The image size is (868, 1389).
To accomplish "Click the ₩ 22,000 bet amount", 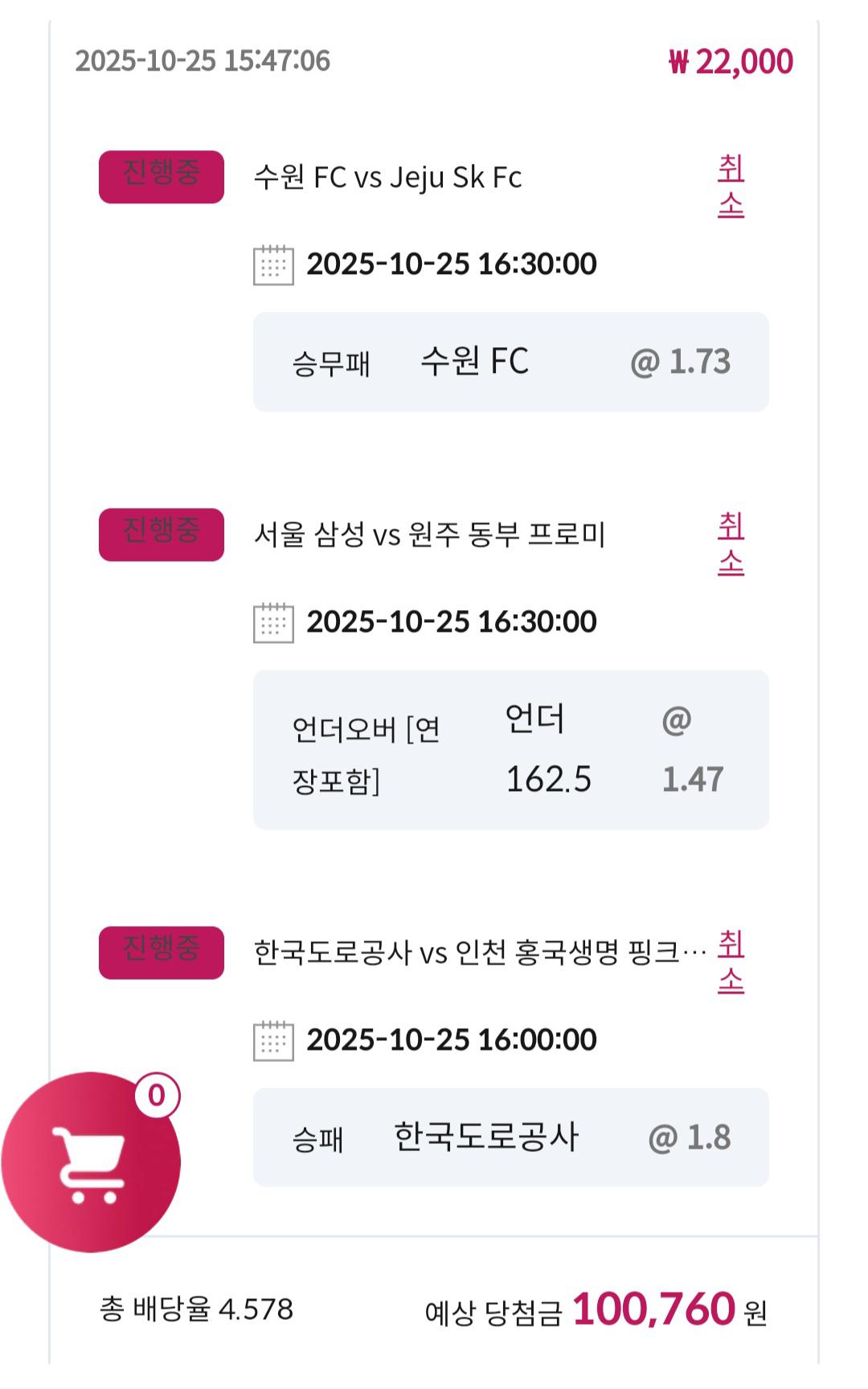I will tap(731, 62).
